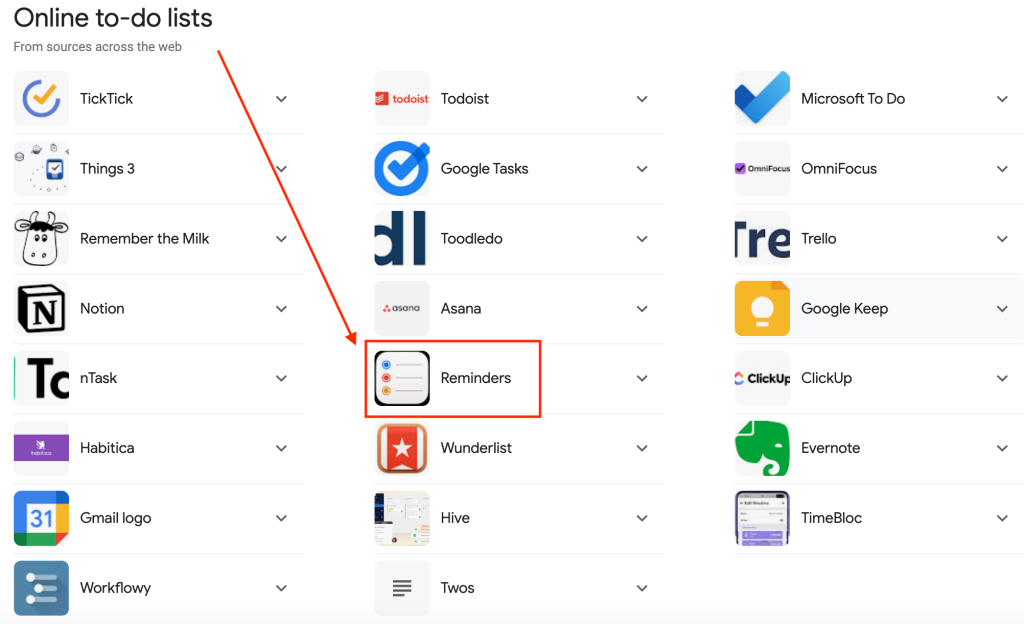Click the Notion logo icon
The image size is (1024, 624).
point(41,308)
